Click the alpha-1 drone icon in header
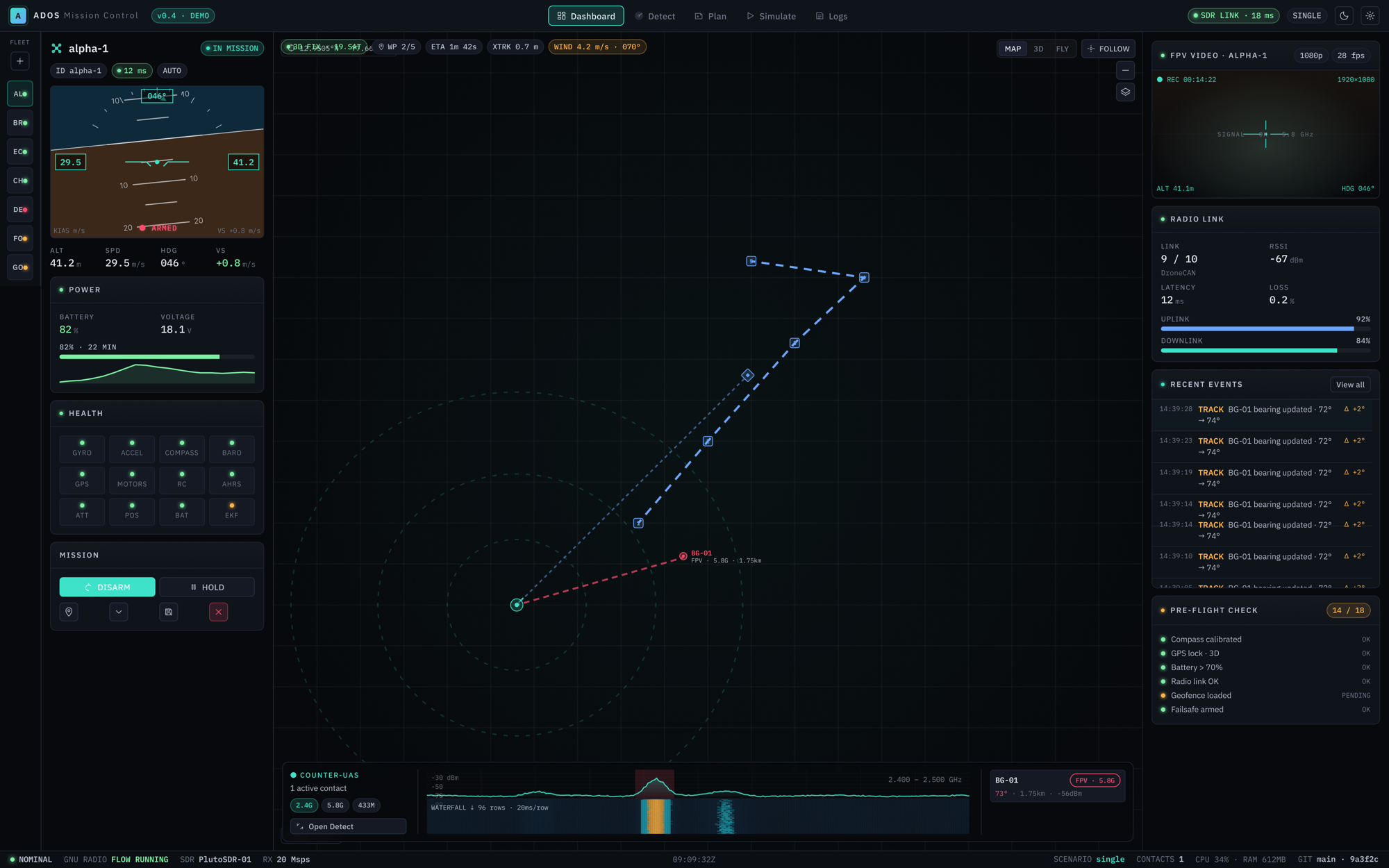This screenshot has width=1389, height=868. point(57,48)
